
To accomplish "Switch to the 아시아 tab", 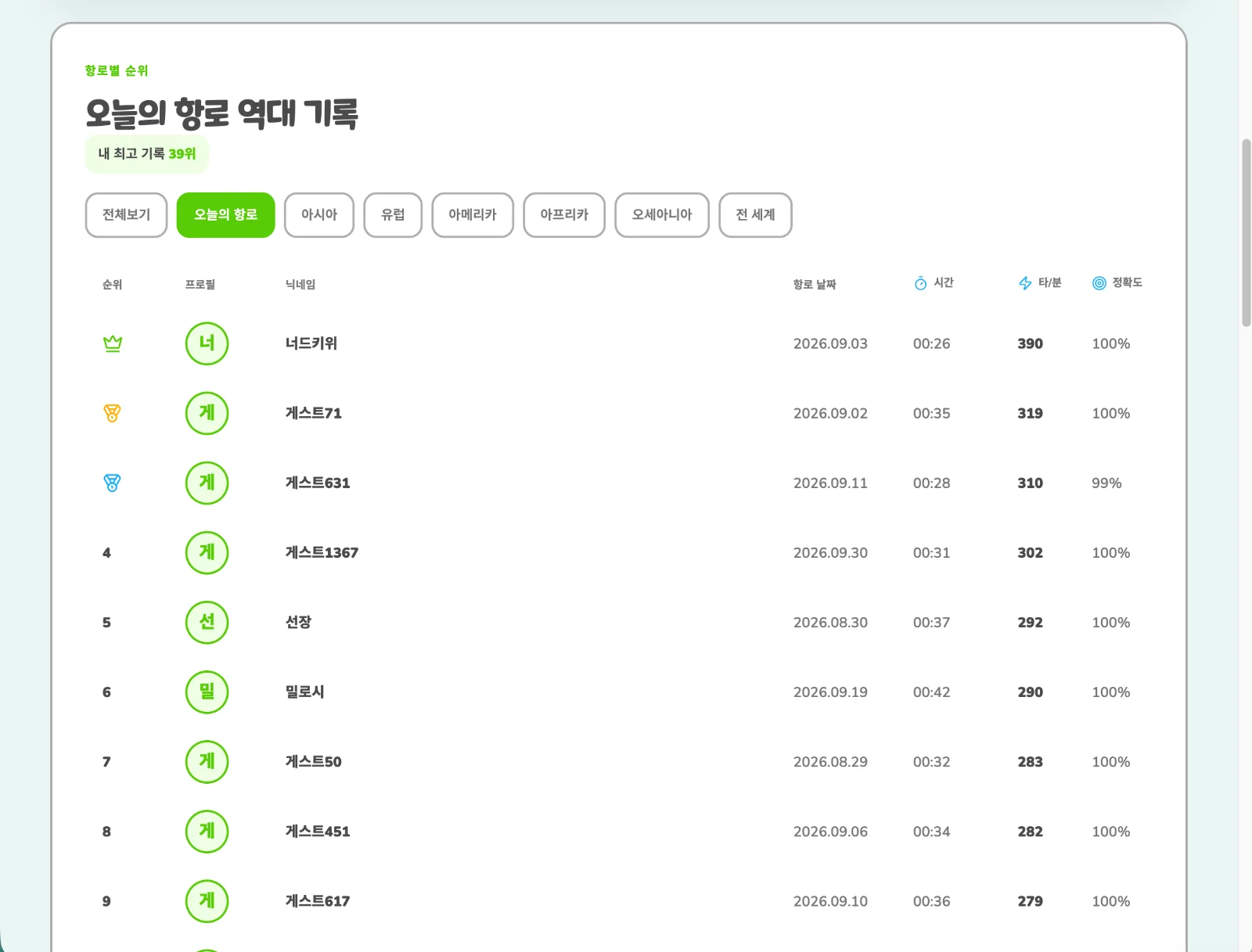I will [319, 215].
